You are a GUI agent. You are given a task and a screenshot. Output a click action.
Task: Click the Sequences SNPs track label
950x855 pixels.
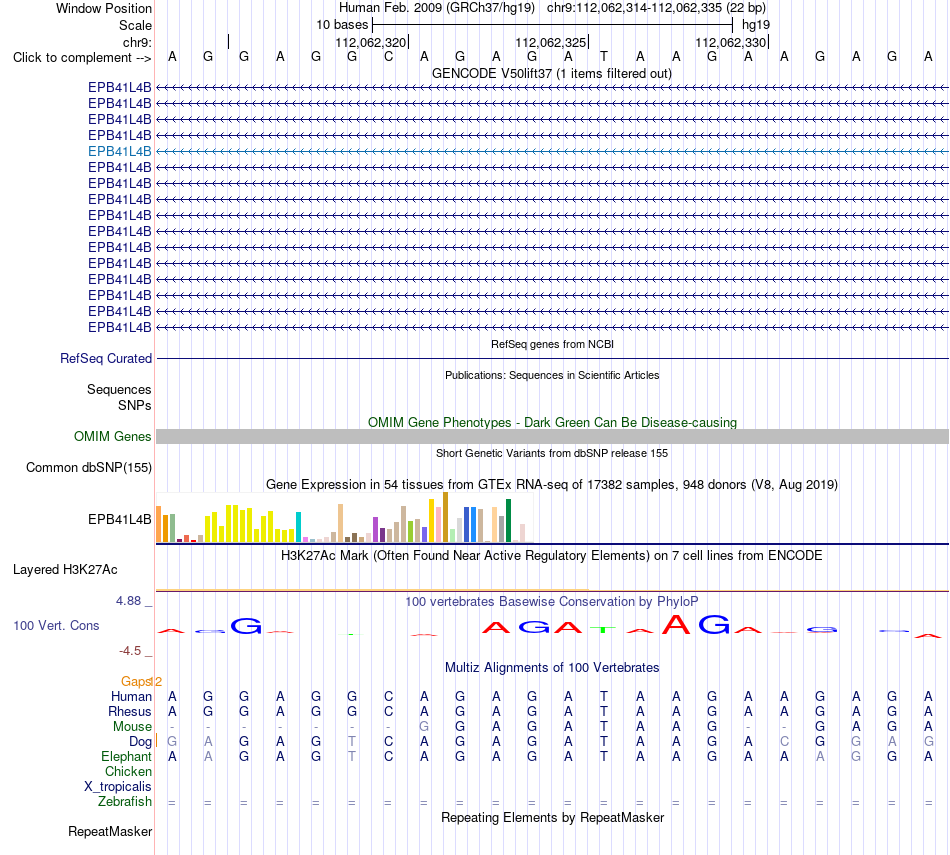pyautogui.click(x=119, y=398)
